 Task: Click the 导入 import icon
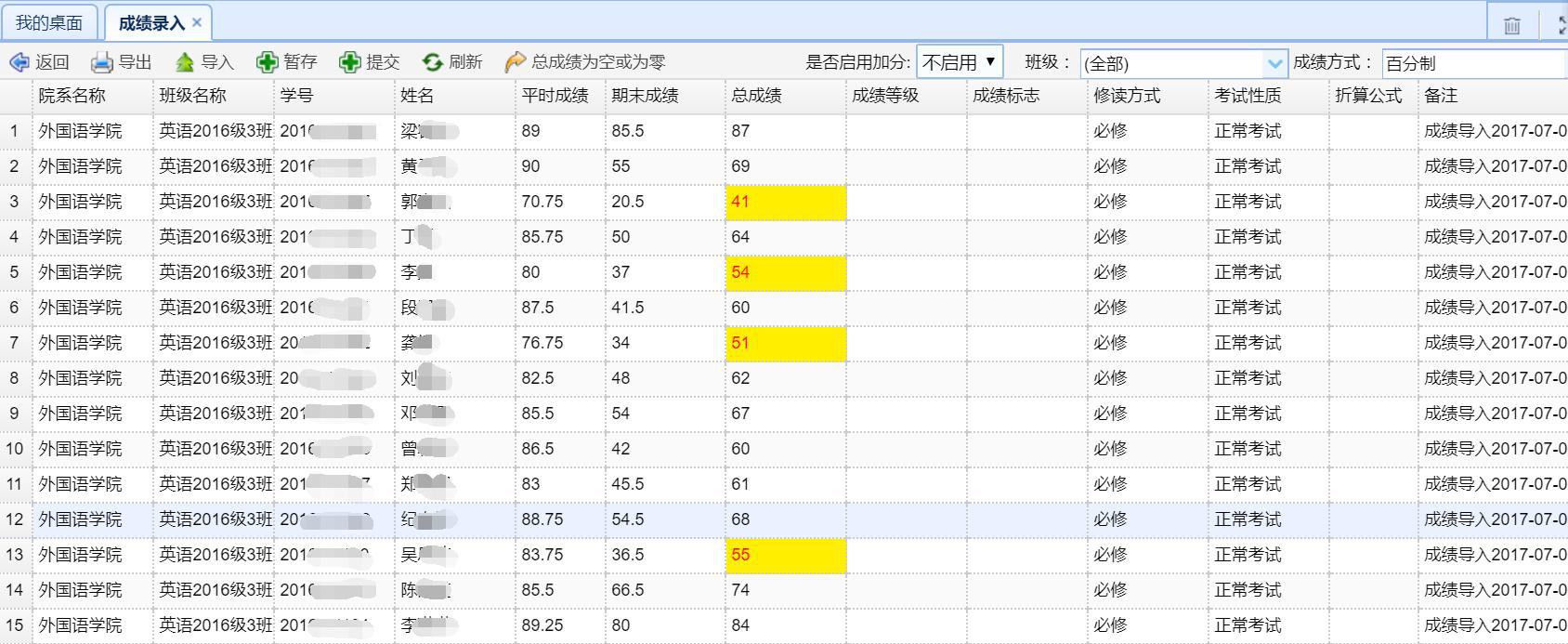pyautogui.click(x=185, y=62)
